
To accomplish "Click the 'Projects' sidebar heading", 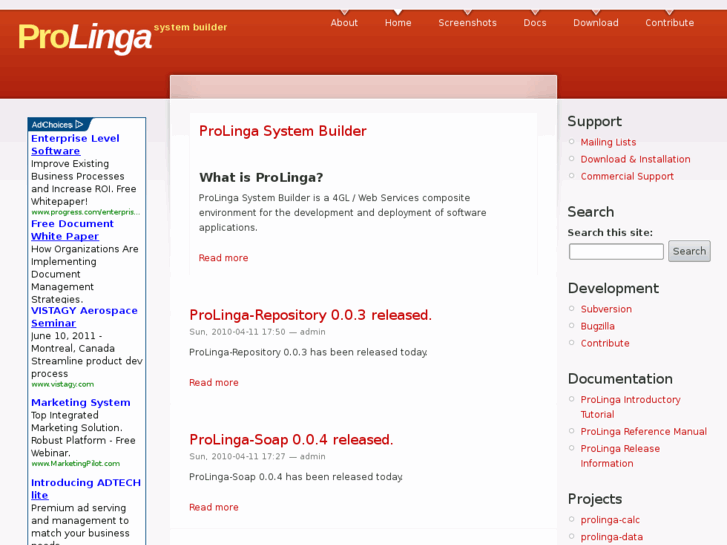I will pyautogui.click(x=595, y=499).
